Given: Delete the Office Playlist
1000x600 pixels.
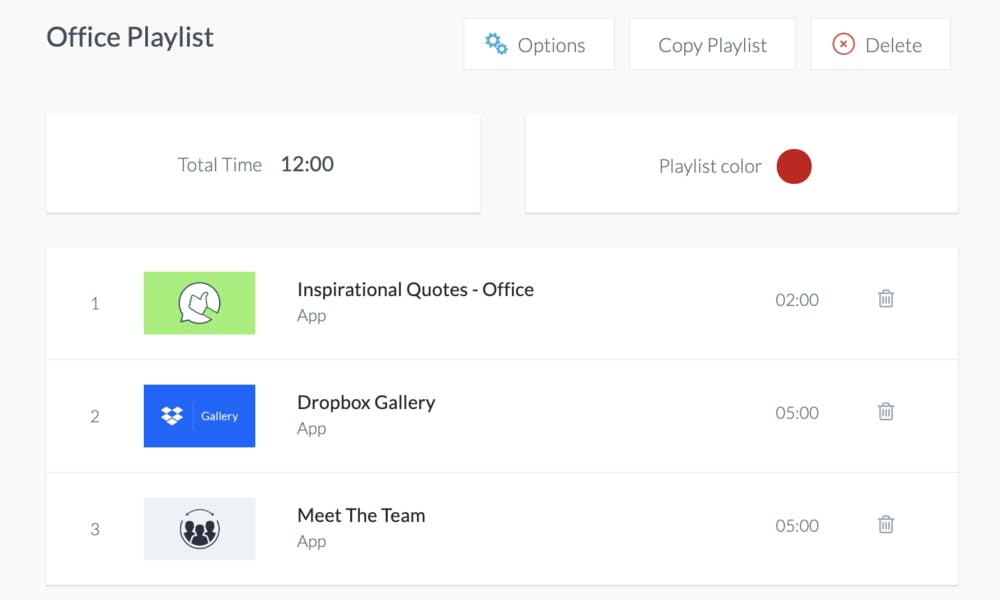Looking at the screenshot, I should point(880,44).
